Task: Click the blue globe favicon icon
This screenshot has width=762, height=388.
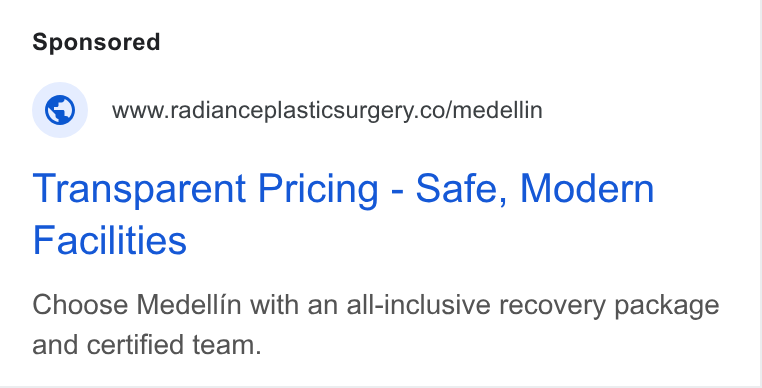Action: [x=60, y=110]
